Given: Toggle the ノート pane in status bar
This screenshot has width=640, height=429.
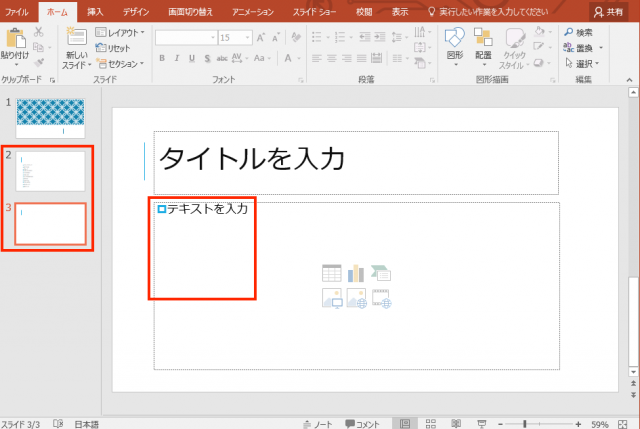Looking at the screenshot, I should (315, 423).
